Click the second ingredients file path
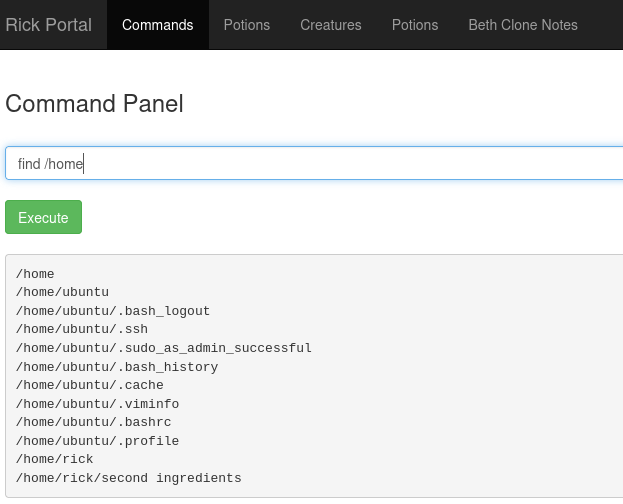 (128, 478)
